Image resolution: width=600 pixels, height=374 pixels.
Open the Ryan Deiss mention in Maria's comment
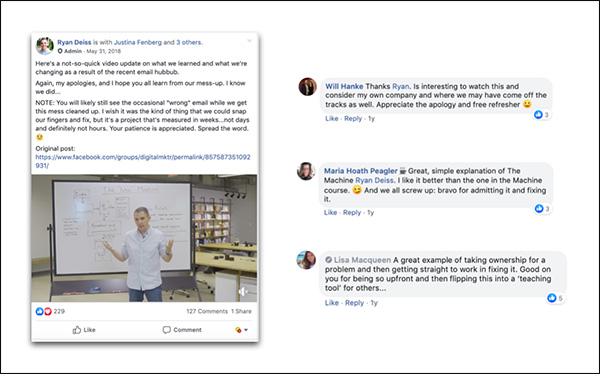374,180
